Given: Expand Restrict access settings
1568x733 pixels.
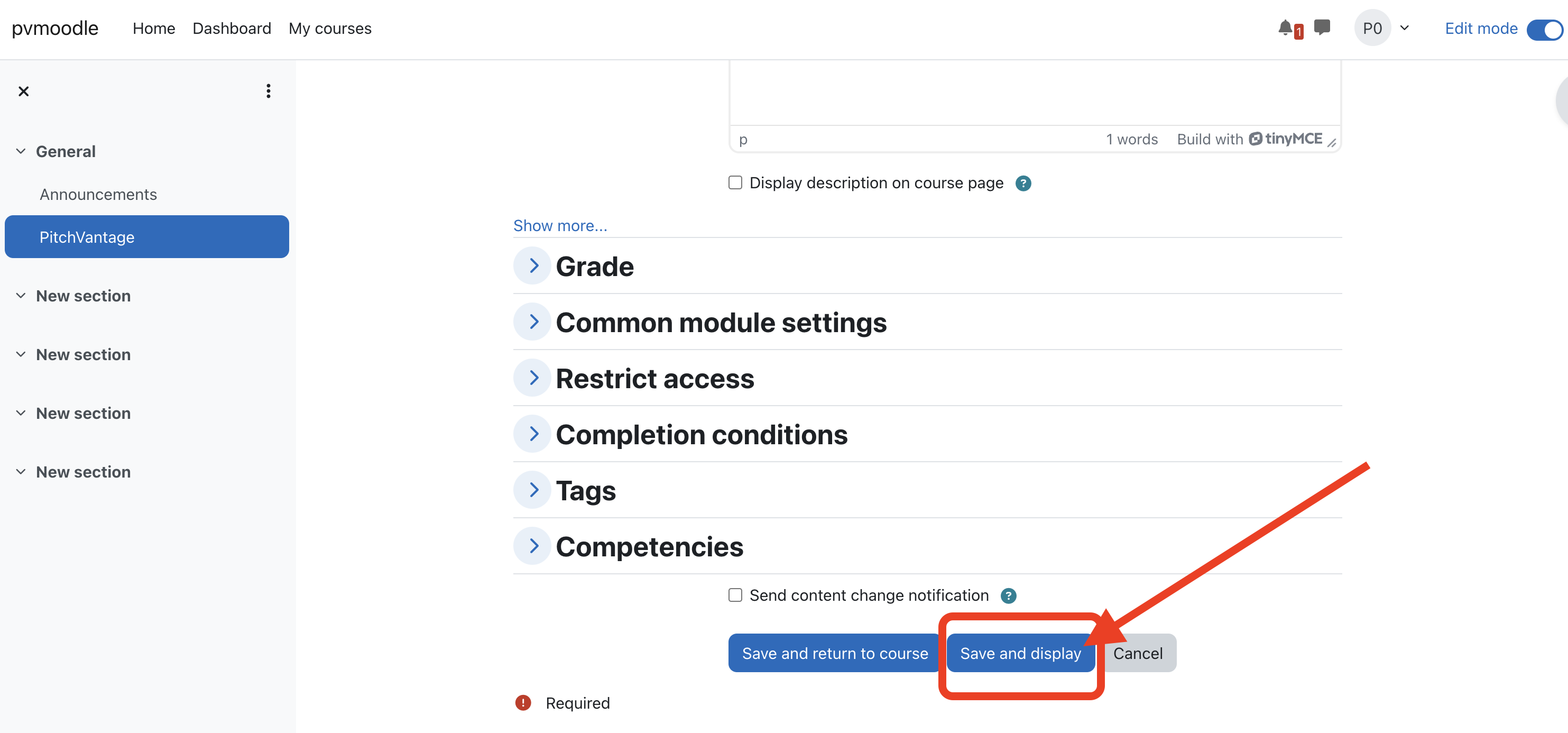Looking at the screenshot, I should coord(533,378).
